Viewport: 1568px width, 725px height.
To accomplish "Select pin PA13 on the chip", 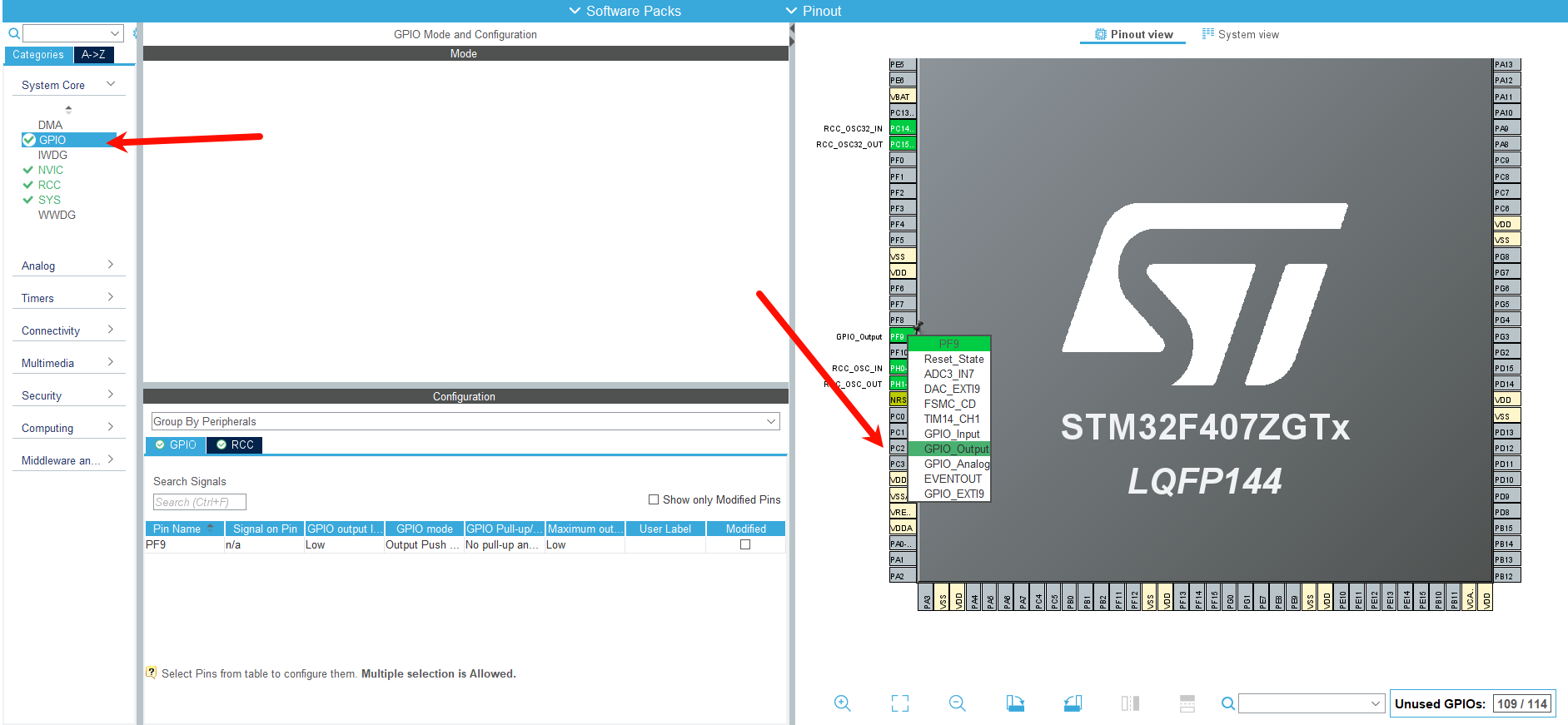I will (x=1507, y=64).
